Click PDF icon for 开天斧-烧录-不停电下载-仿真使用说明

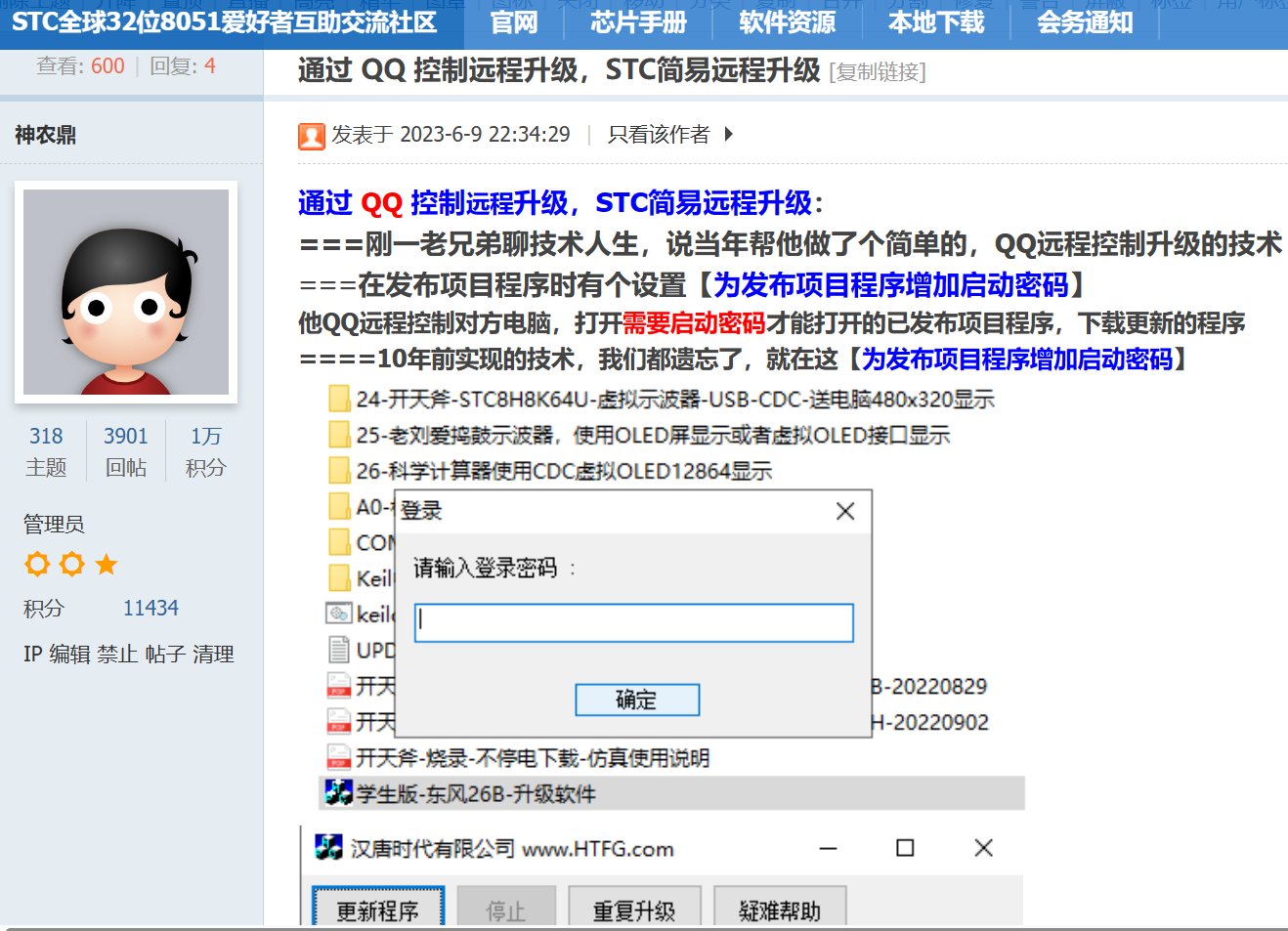tap(339, 757)
